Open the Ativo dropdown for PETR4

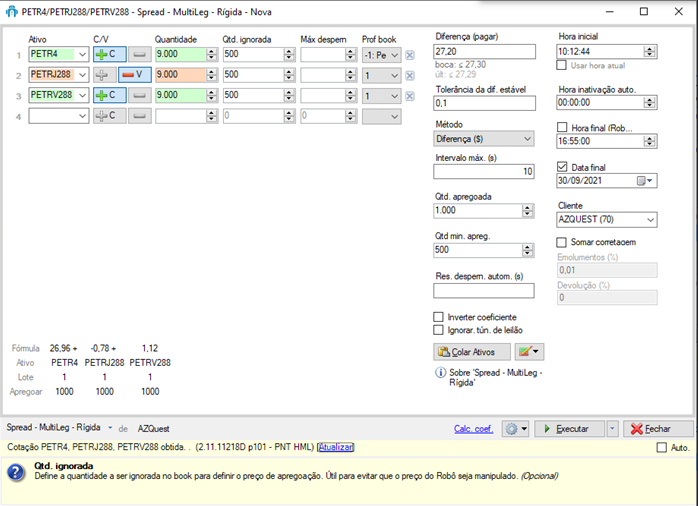point(82,54)
